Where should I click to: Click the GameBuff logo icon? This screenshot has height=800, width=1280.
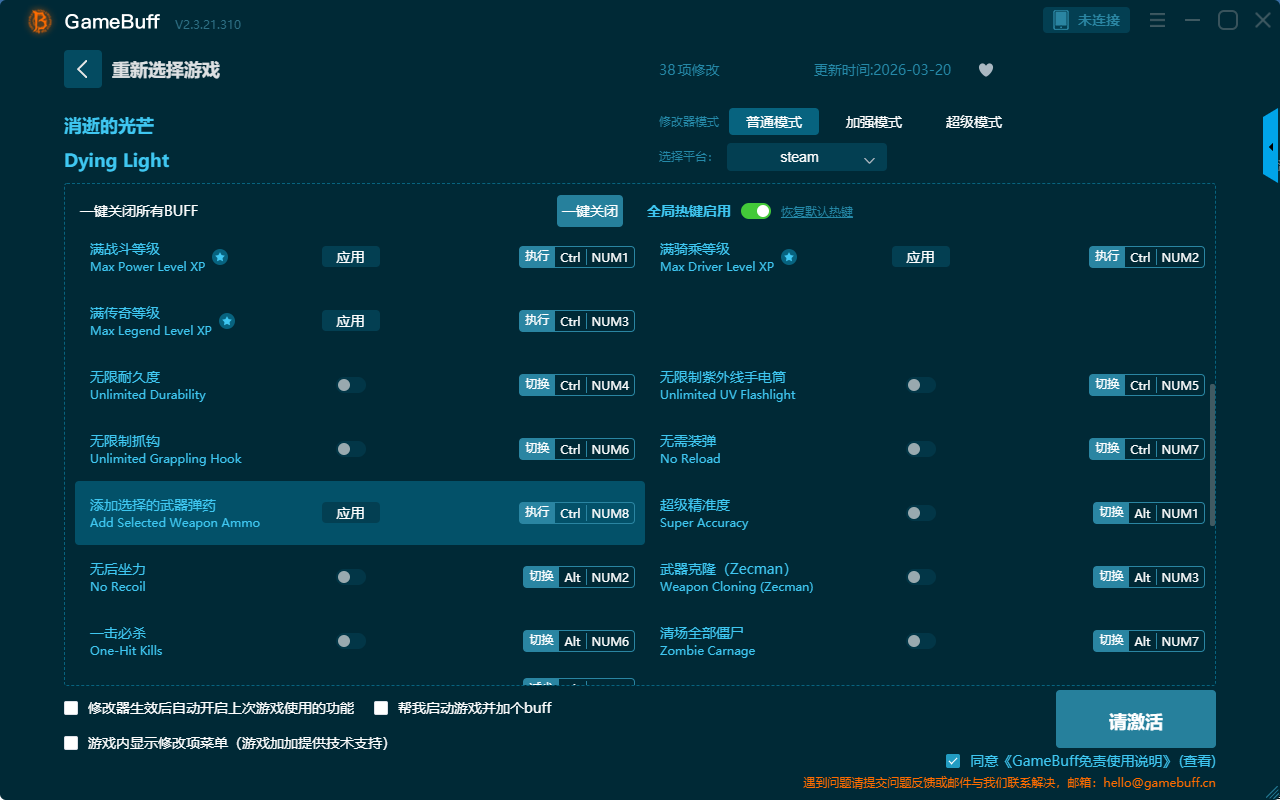pos(40,21)
